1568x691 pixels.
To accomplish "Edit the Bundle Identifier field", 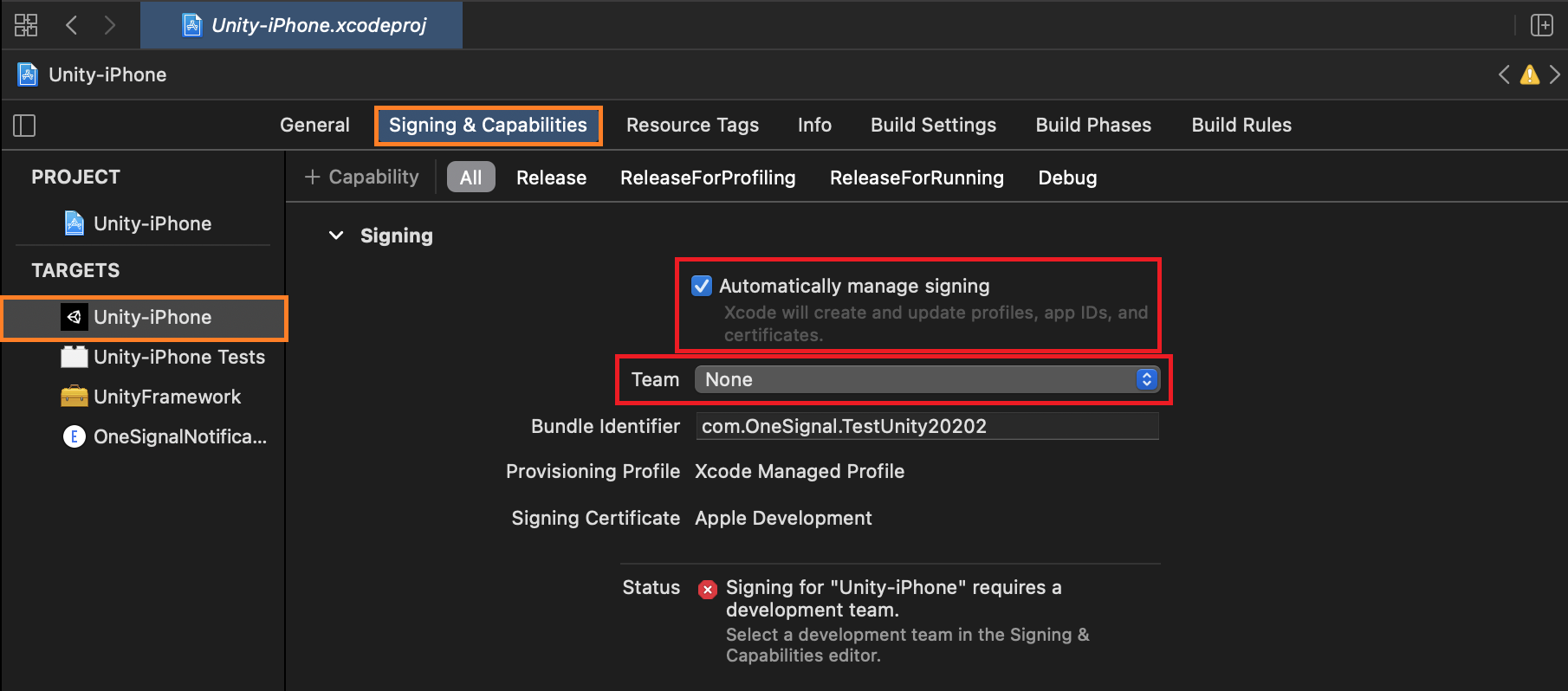I will [927, 426].
